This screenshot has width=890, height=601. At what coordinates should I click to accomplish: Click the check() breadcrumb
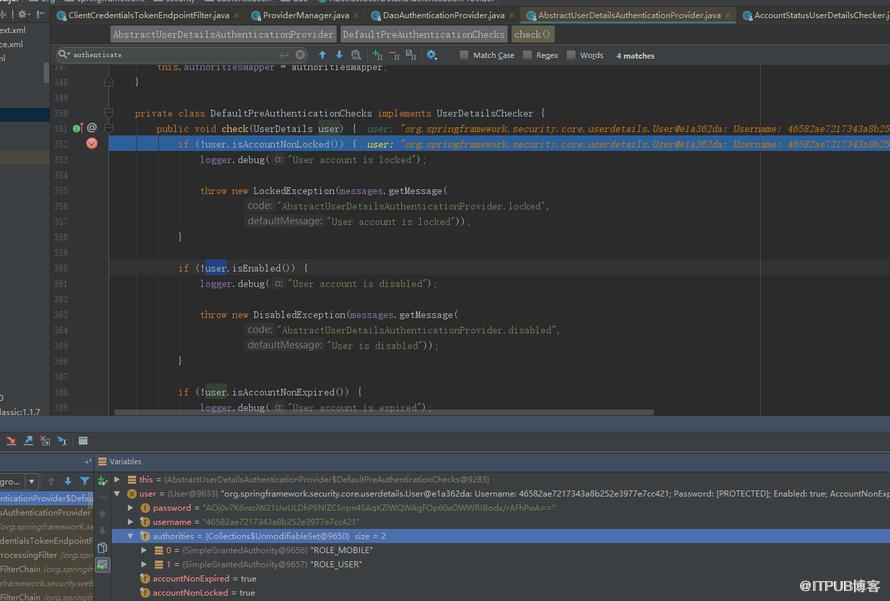pos(532,35)
